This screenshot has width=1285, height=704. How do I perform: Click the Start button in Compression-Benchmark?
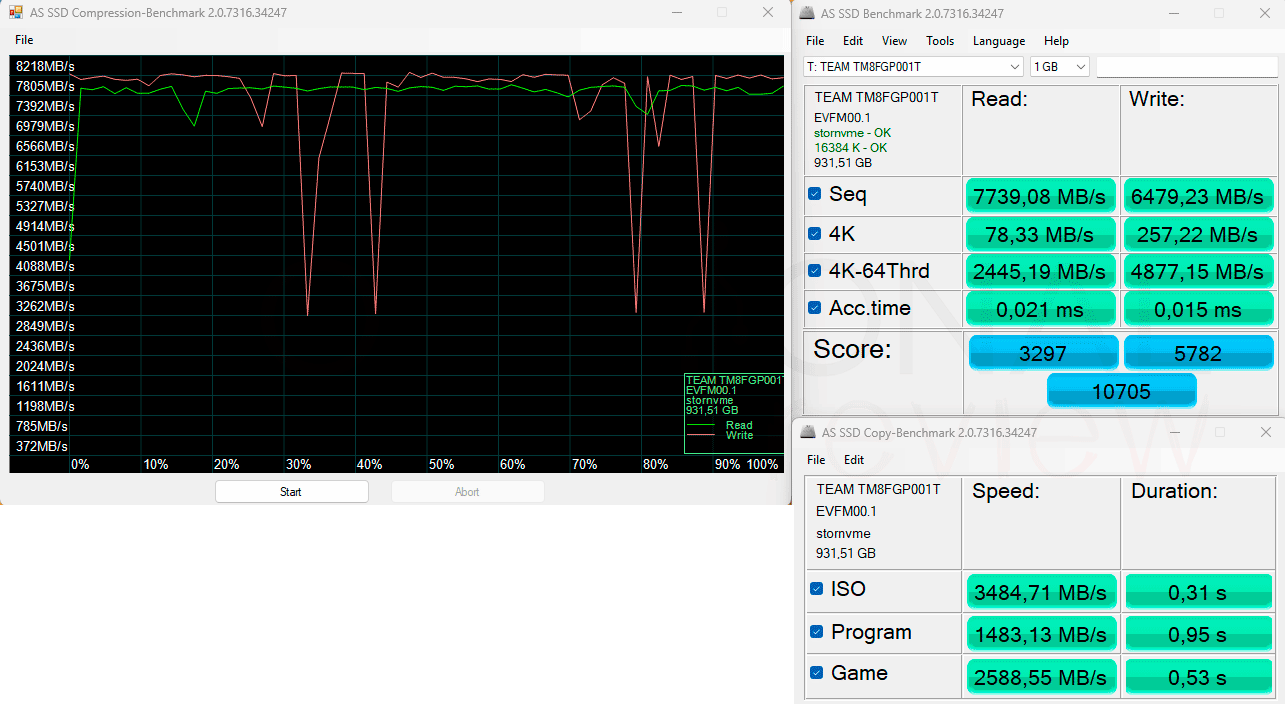pyautogui.click(x=291, y=492)
